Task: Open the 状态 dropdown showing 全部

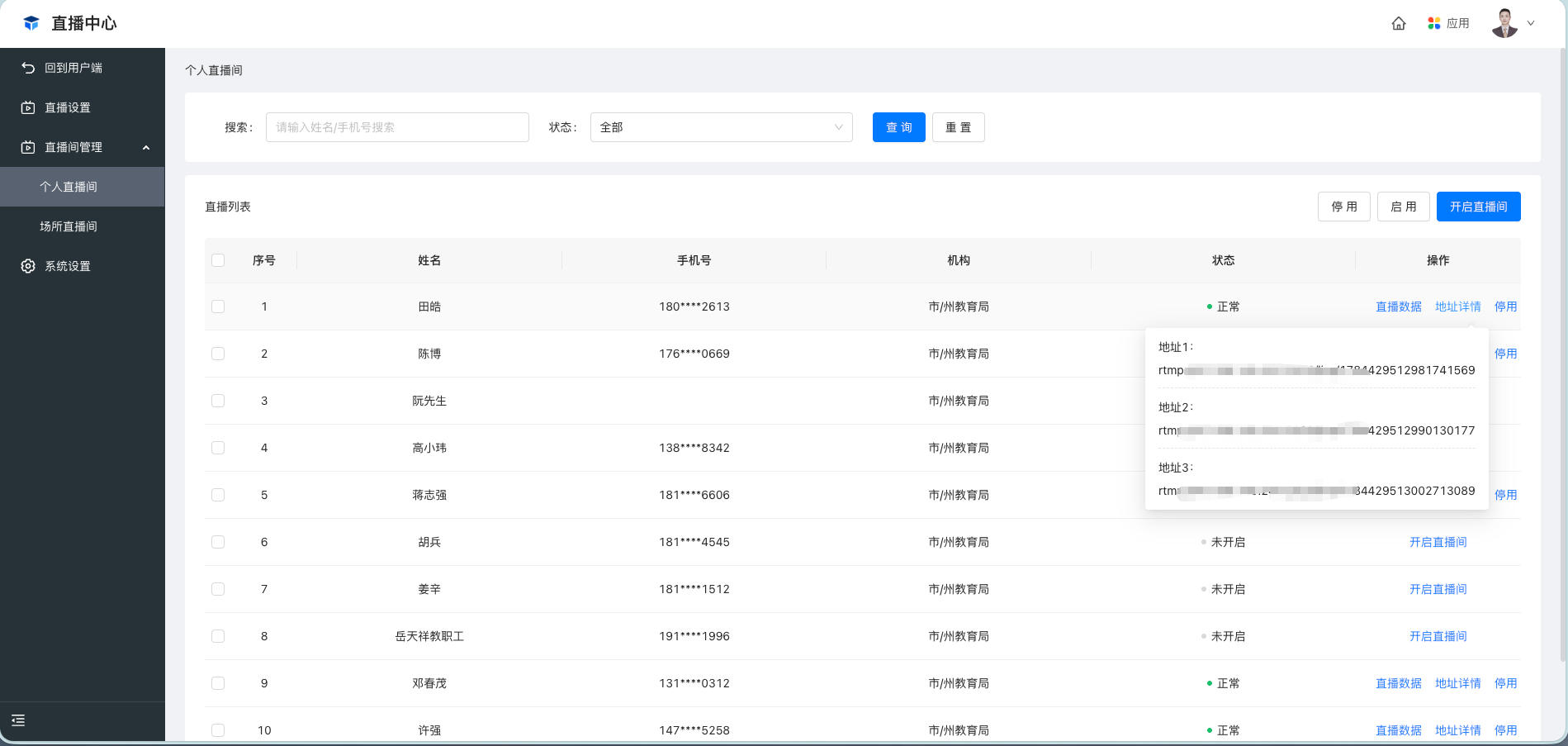Action: tap(721, 127)
